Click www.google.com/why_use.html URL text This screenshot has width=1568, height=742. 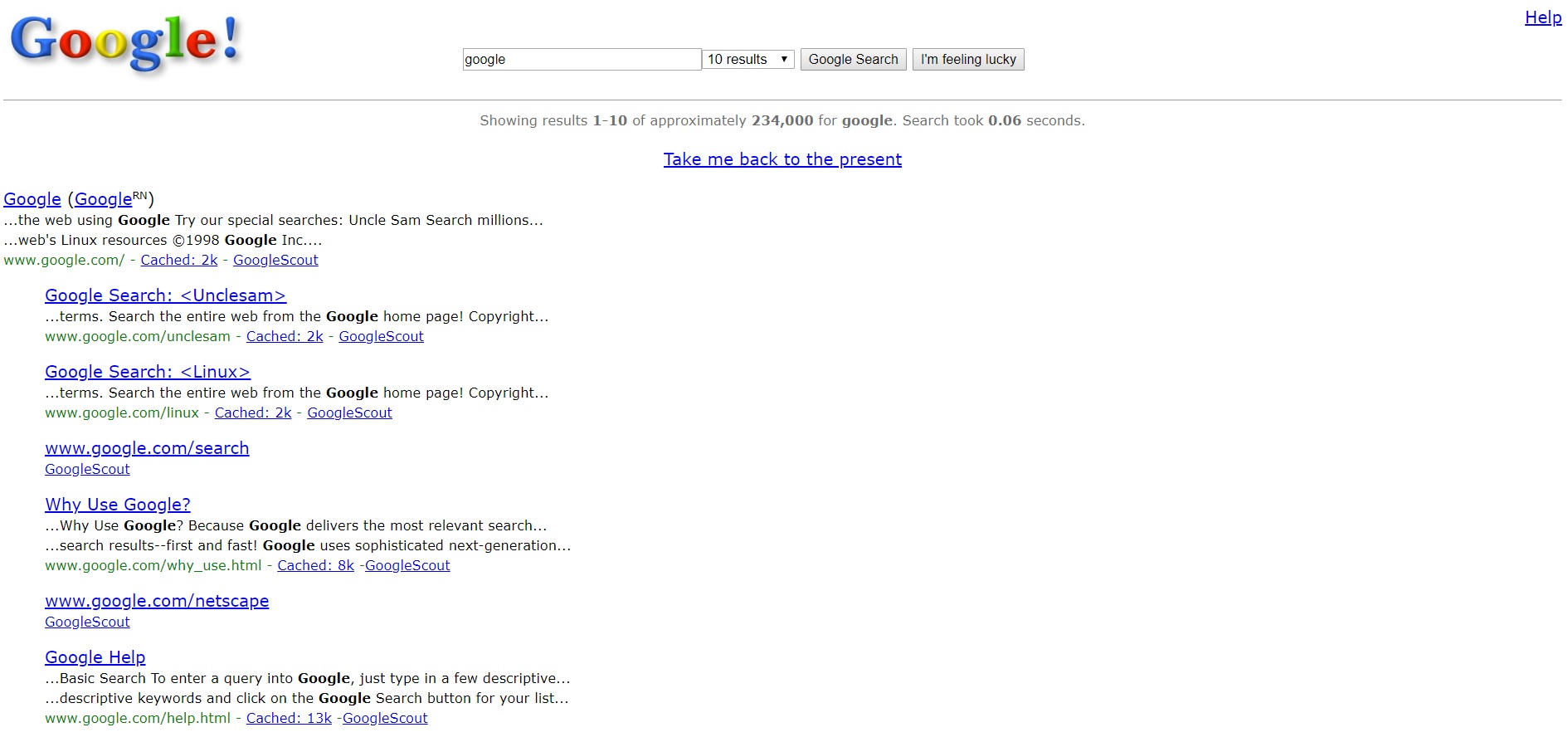point(153,565)
